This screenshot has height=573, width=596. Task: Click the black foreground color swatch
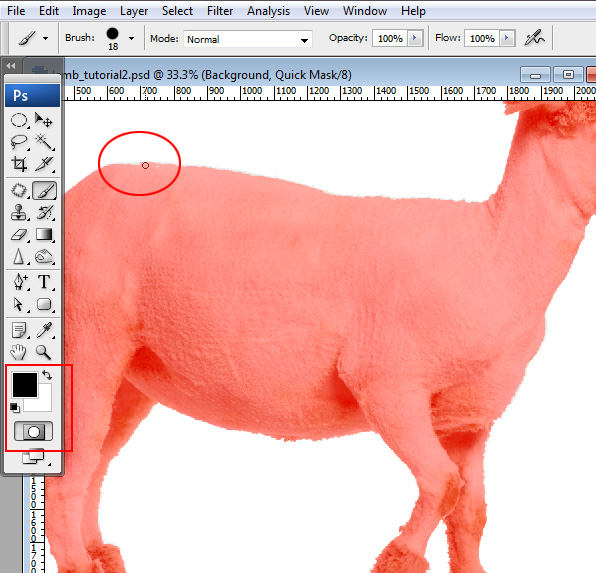[25, 385]
